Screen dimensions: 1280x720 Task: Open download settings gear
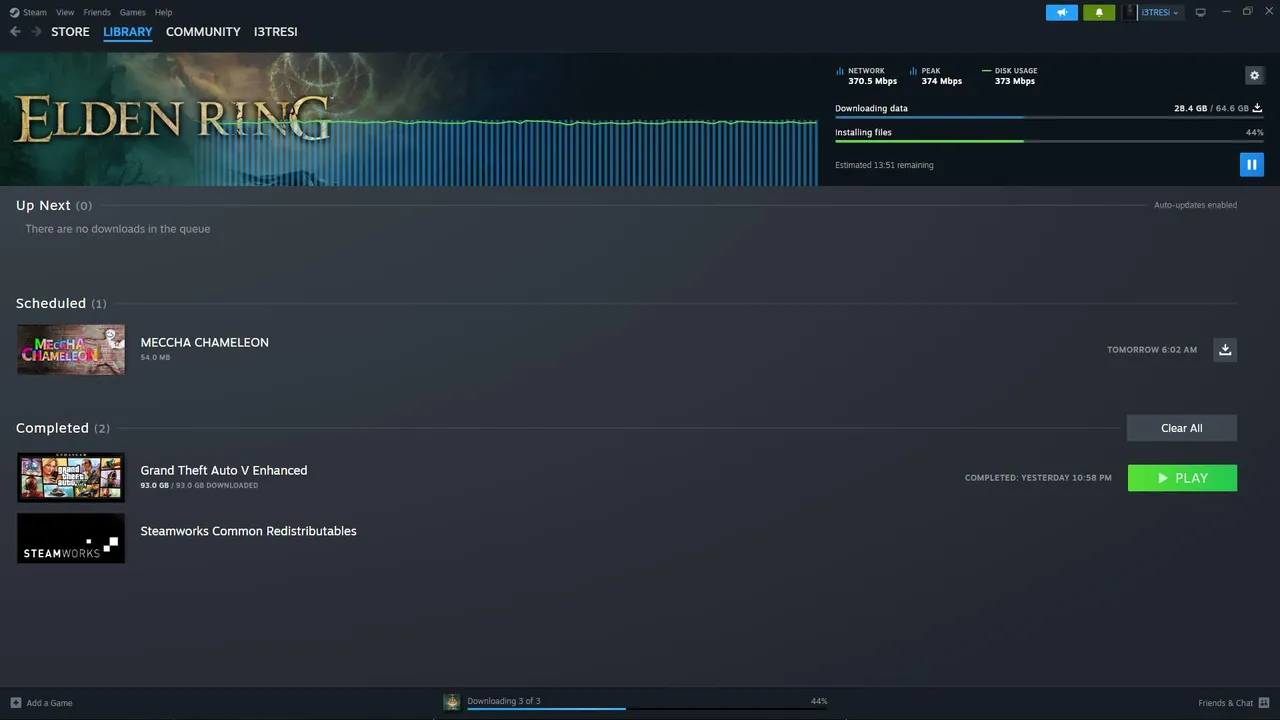coord(1254,75)
